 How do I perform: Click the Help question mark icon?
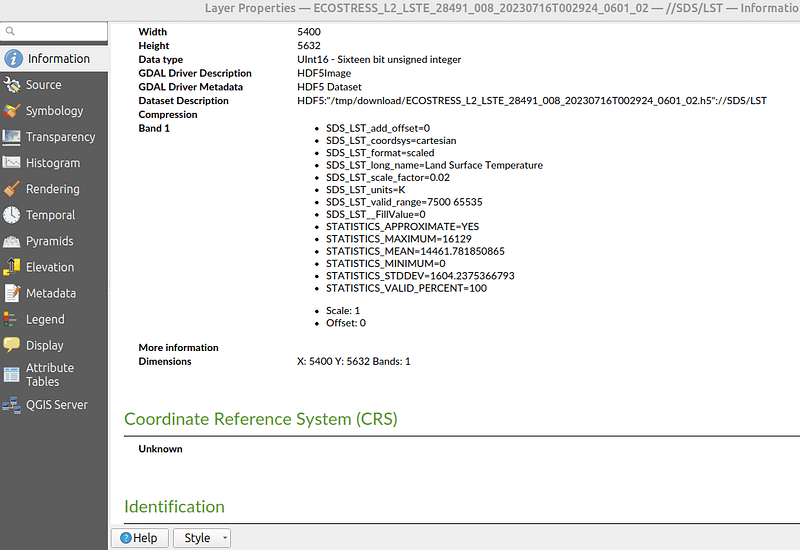tap(126, 538)
